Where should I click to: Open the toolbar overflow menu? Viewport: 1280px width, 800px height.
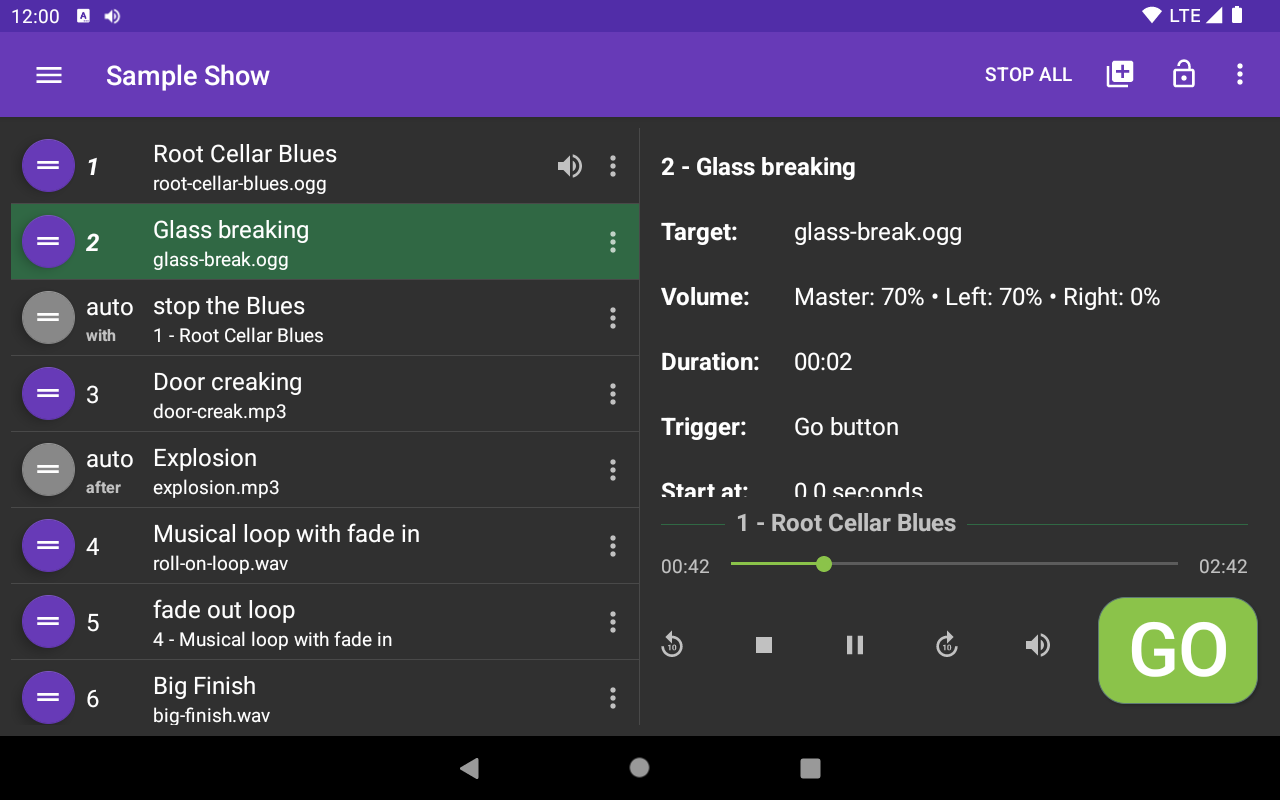(1240, 74)
